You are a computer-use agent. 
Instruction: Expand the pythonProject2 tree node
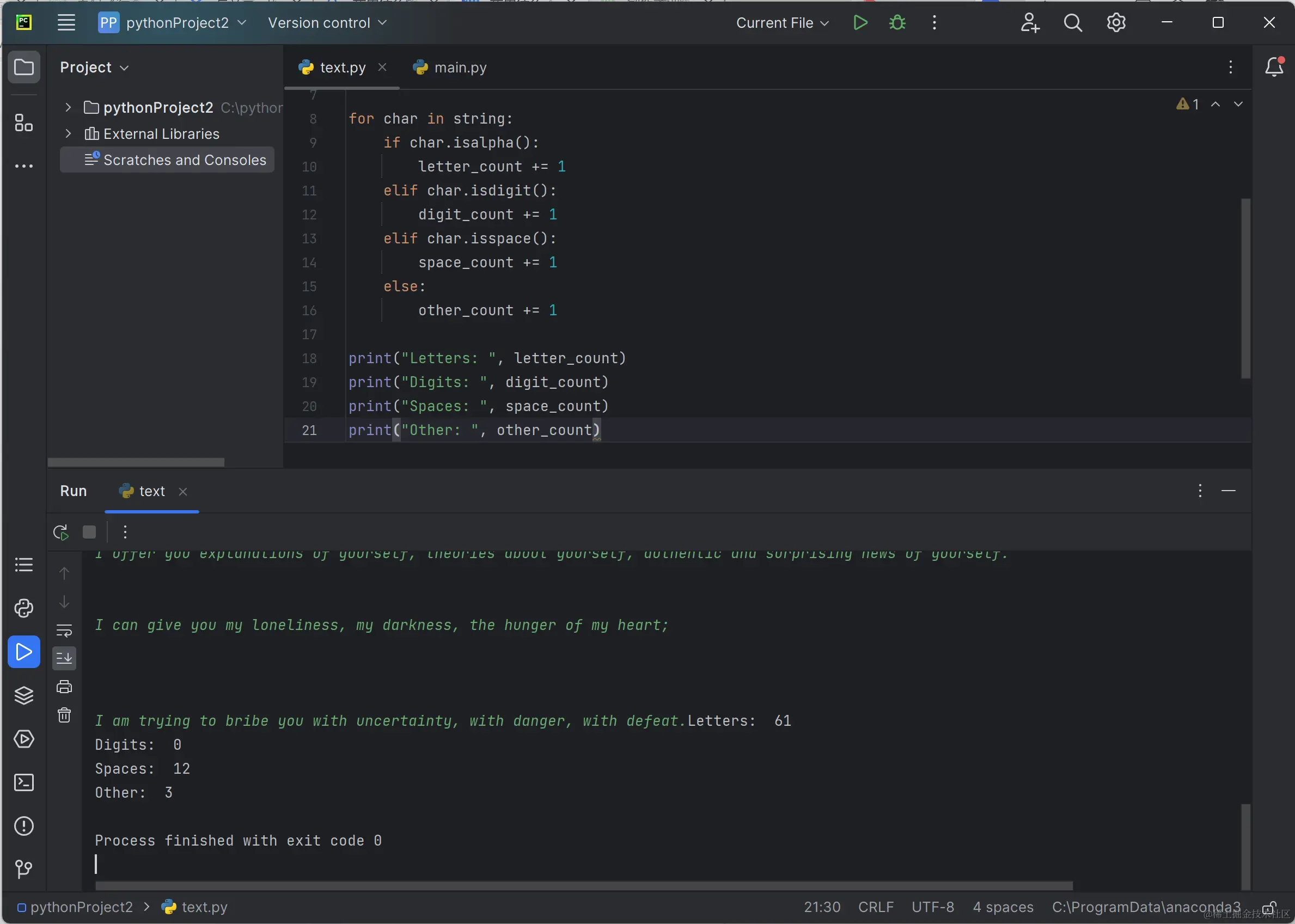tap(68, 107)
